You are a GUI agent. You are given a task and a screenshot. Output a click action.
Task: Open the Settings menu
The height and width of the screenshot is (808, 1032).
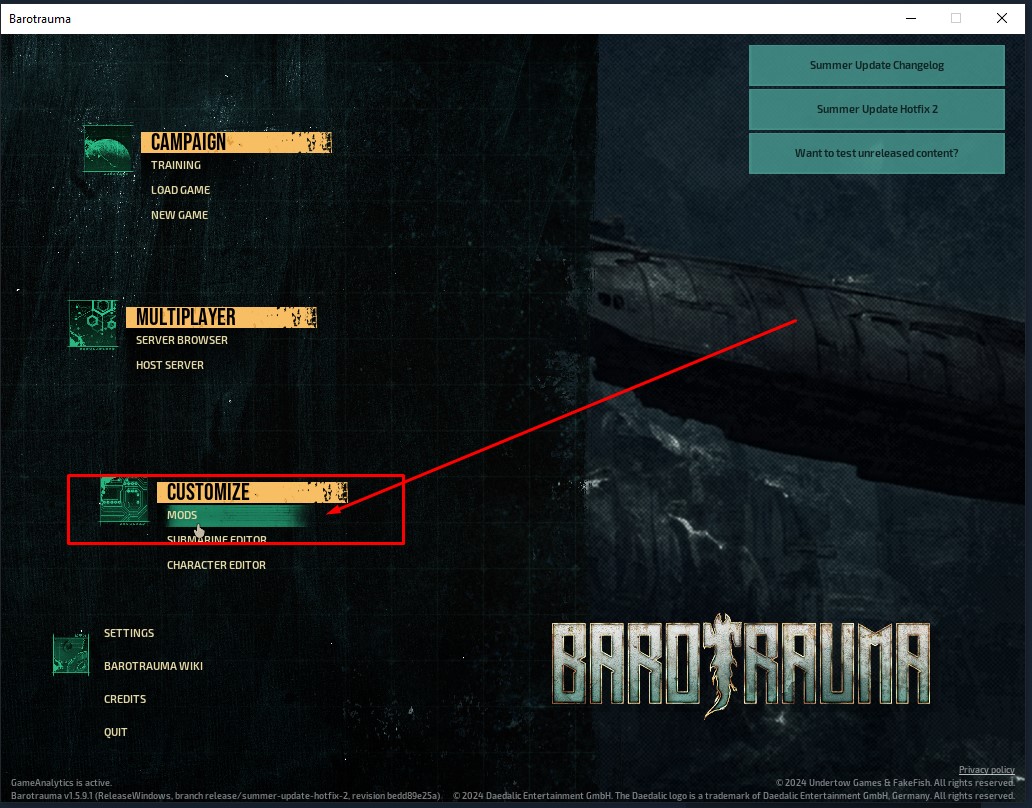pyautogui.click(x=129, y=633)
